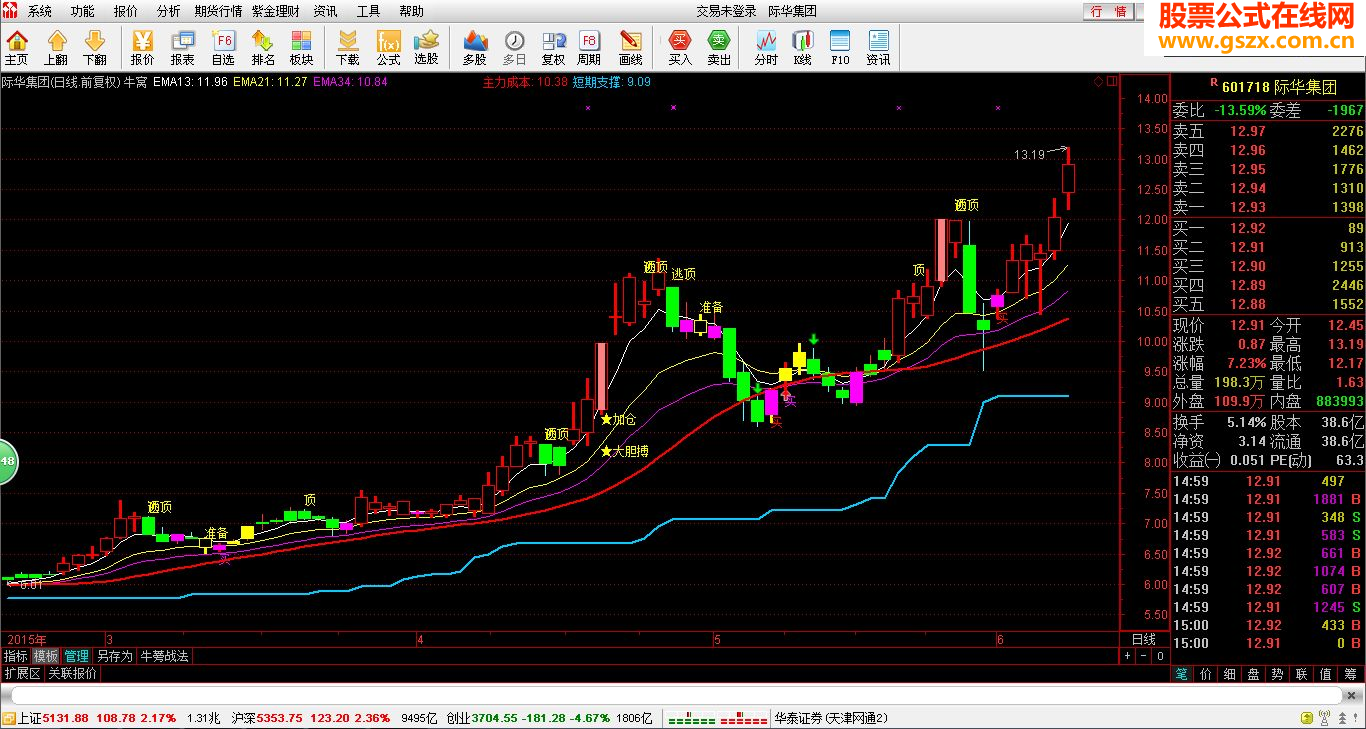
Task: Switch to K线 candlestick chart icon
Action: click(x=803, y=47)
